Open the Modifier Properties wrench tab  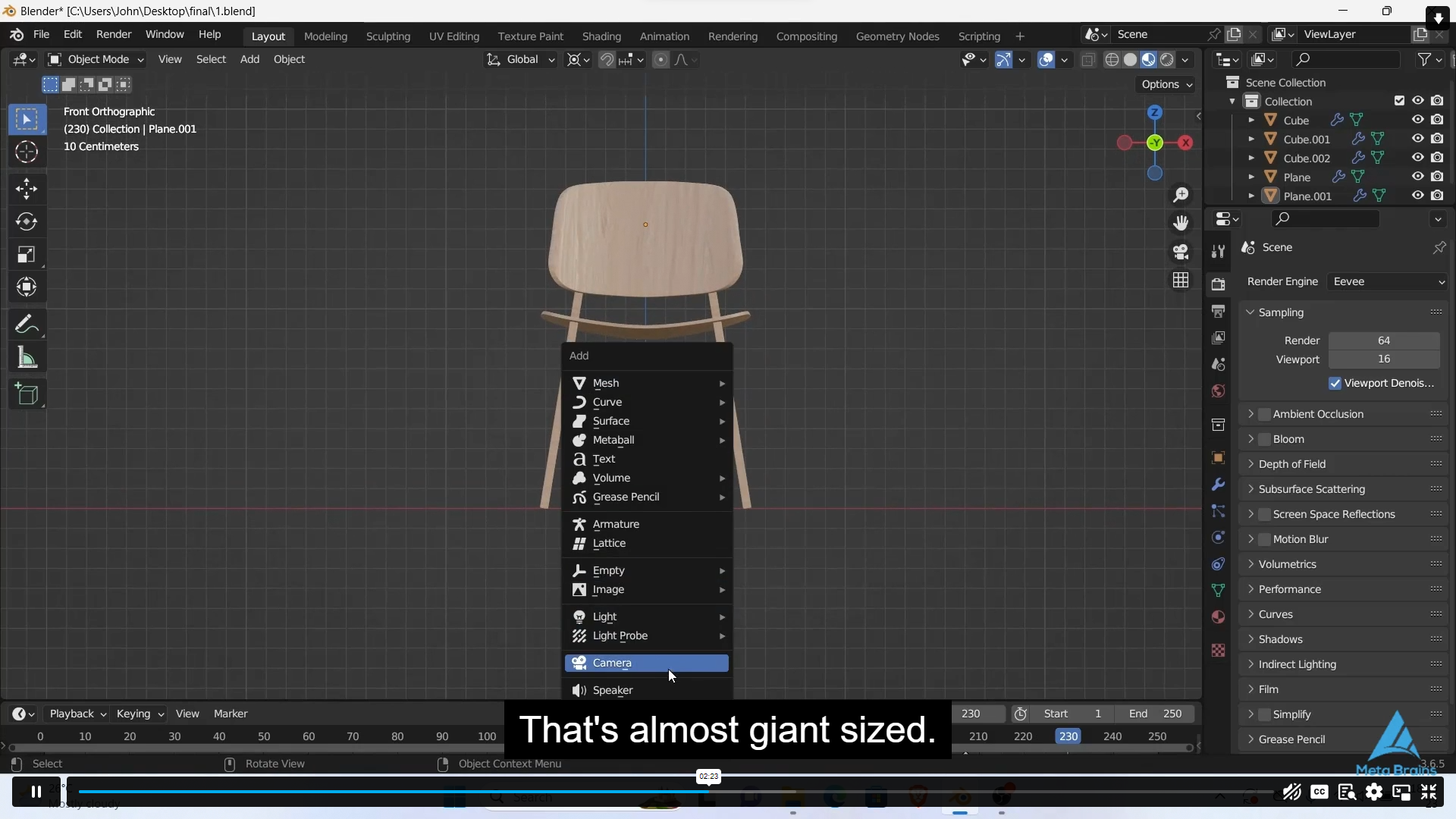(1219, 485)
